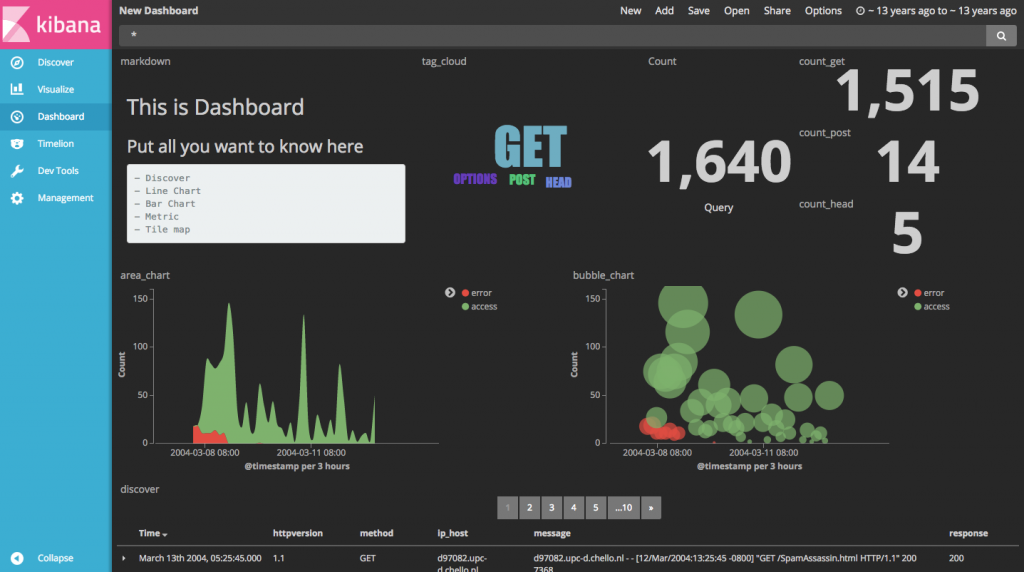Collapse the area_chart legend arrow
1024x572 pixels.
(x=450, y=293)
